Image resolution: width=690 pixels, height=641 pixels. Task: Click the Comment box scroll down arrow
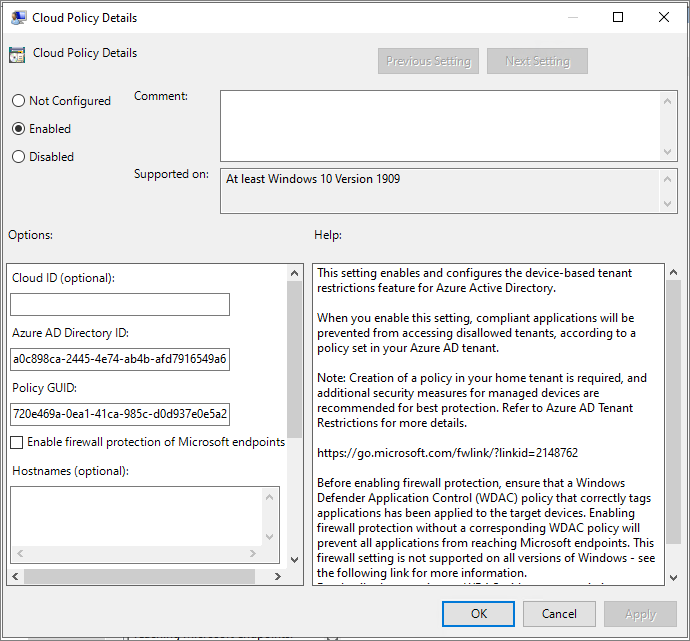667,152
